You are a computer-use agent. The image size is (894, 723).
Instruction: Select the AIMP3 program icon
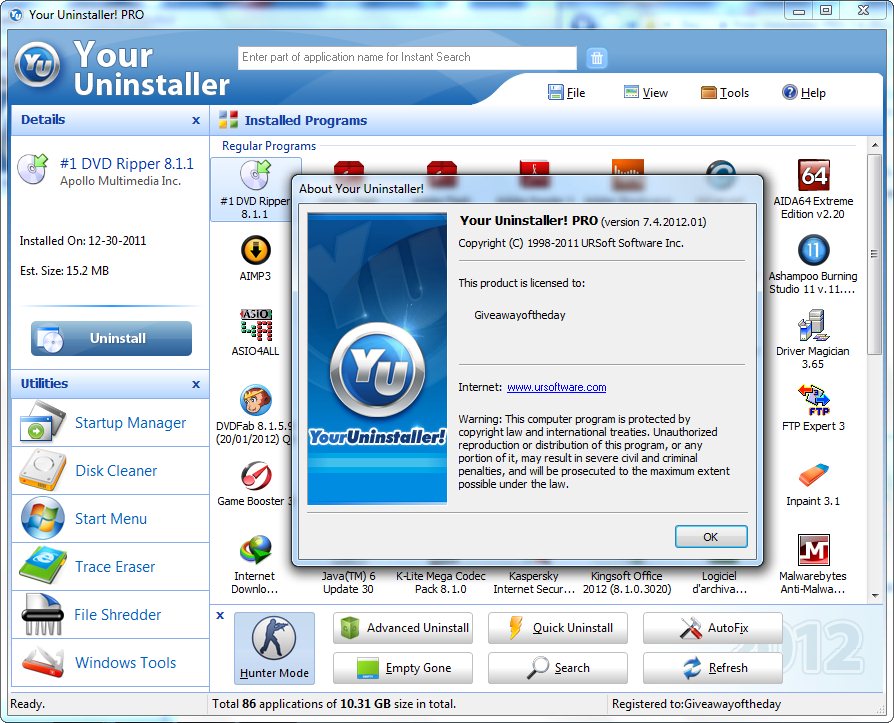tap(255, 250)
